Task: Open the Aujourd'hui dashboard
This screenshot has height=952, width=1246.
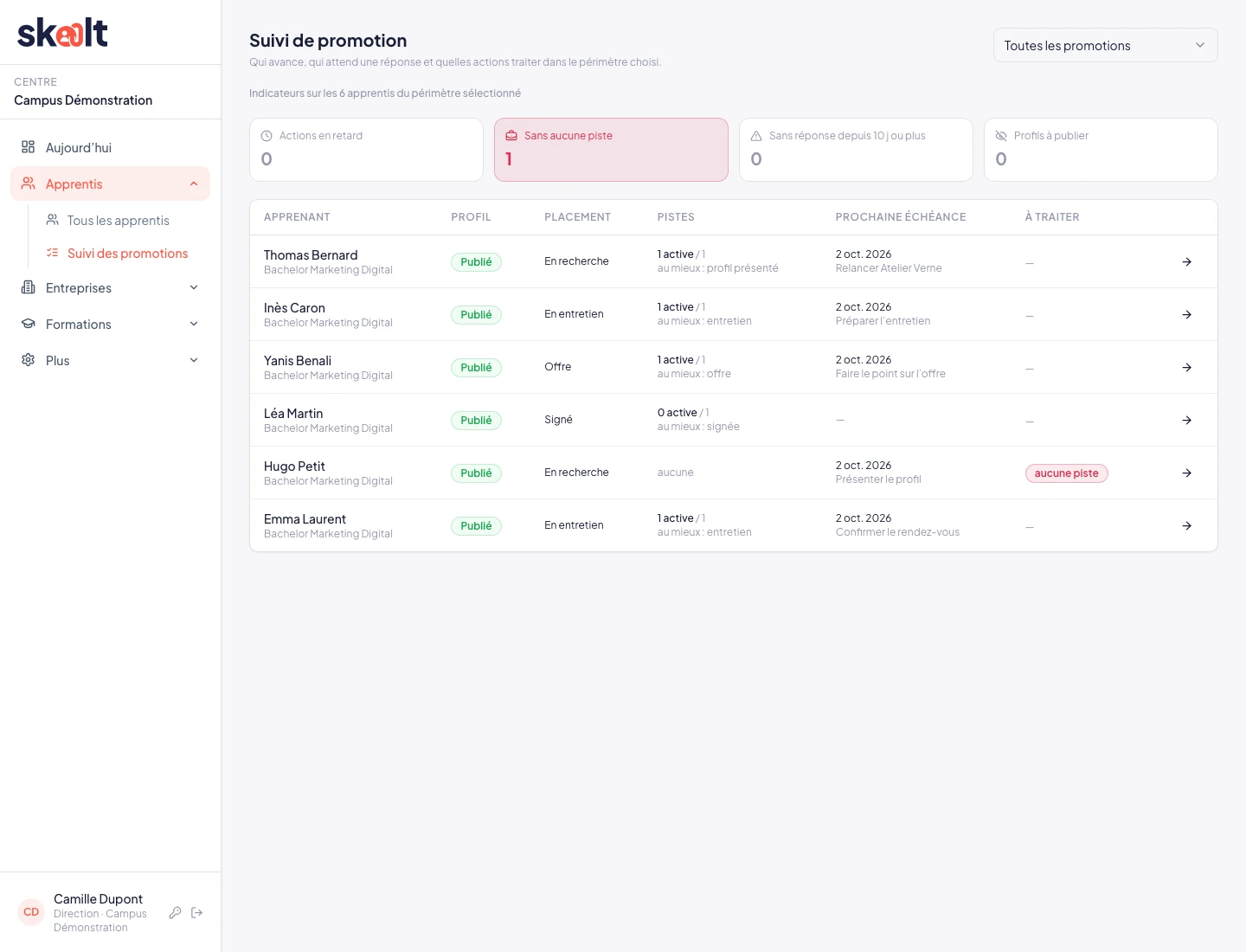Action: coord(110,147)
